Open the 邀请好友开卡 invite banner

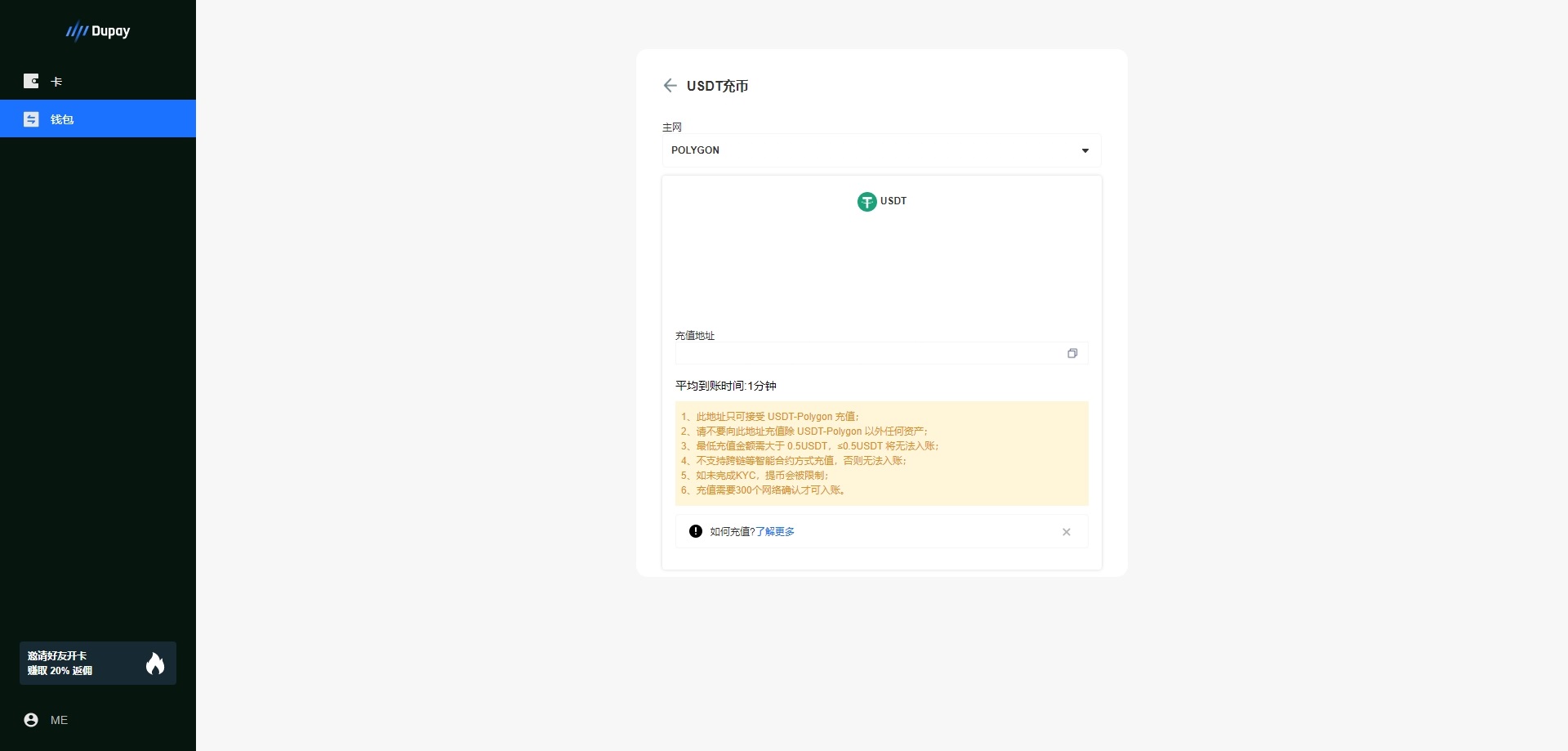[x=98, y=663]
